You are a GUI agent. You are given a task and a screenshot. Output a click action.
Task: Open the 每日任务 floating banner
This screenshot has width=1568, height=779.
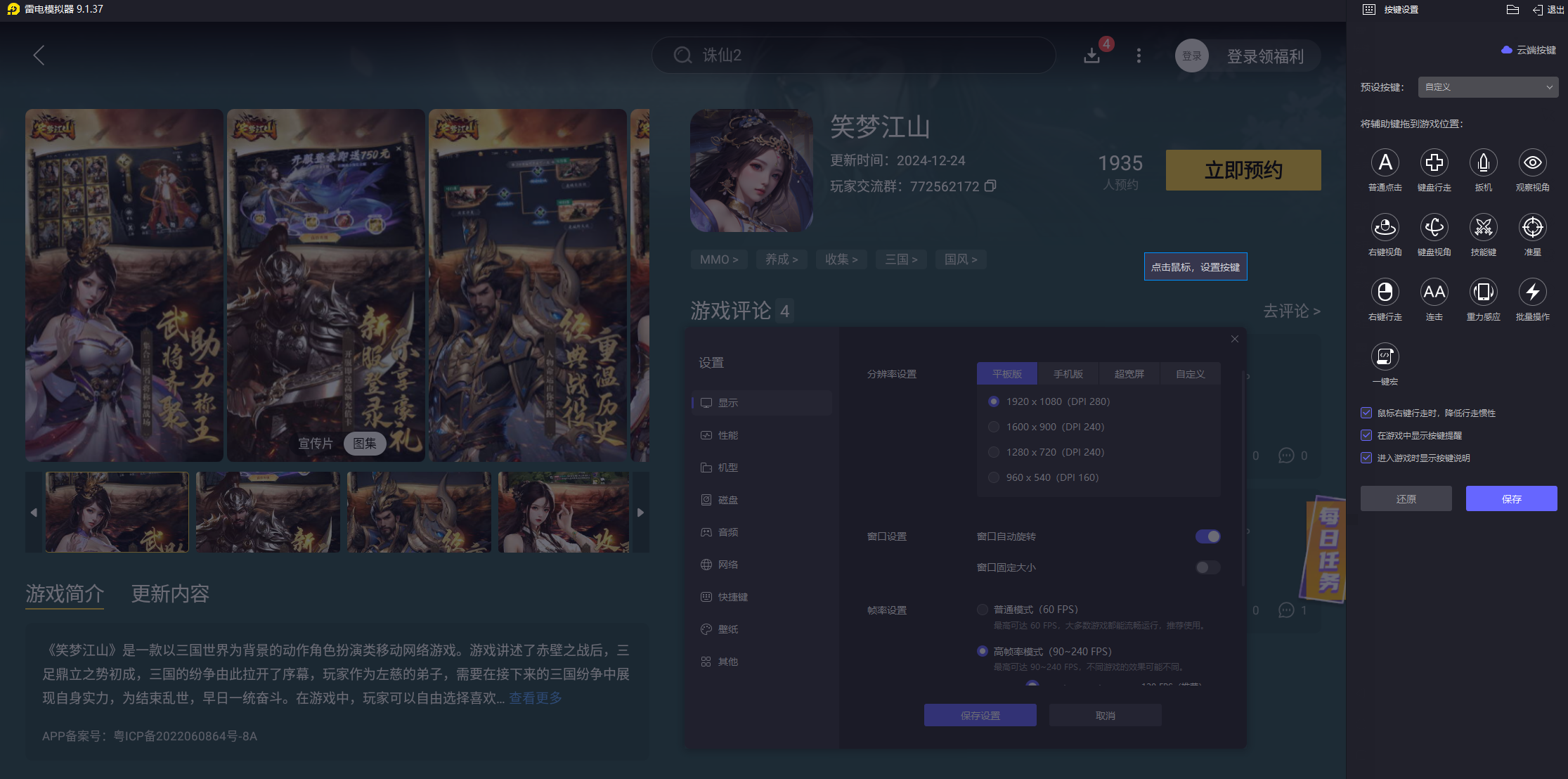click(x=1323, y=550)
